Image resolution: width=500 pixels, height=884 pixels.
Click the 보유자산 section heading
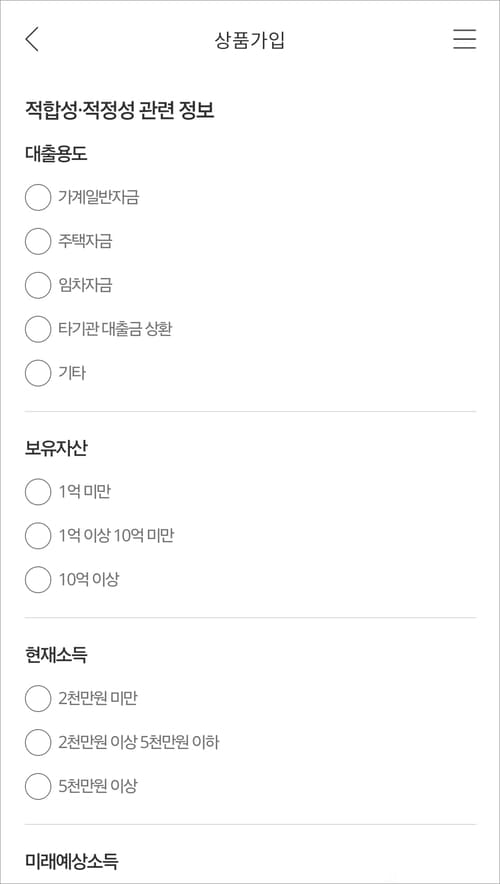click(x=56, y=448)
